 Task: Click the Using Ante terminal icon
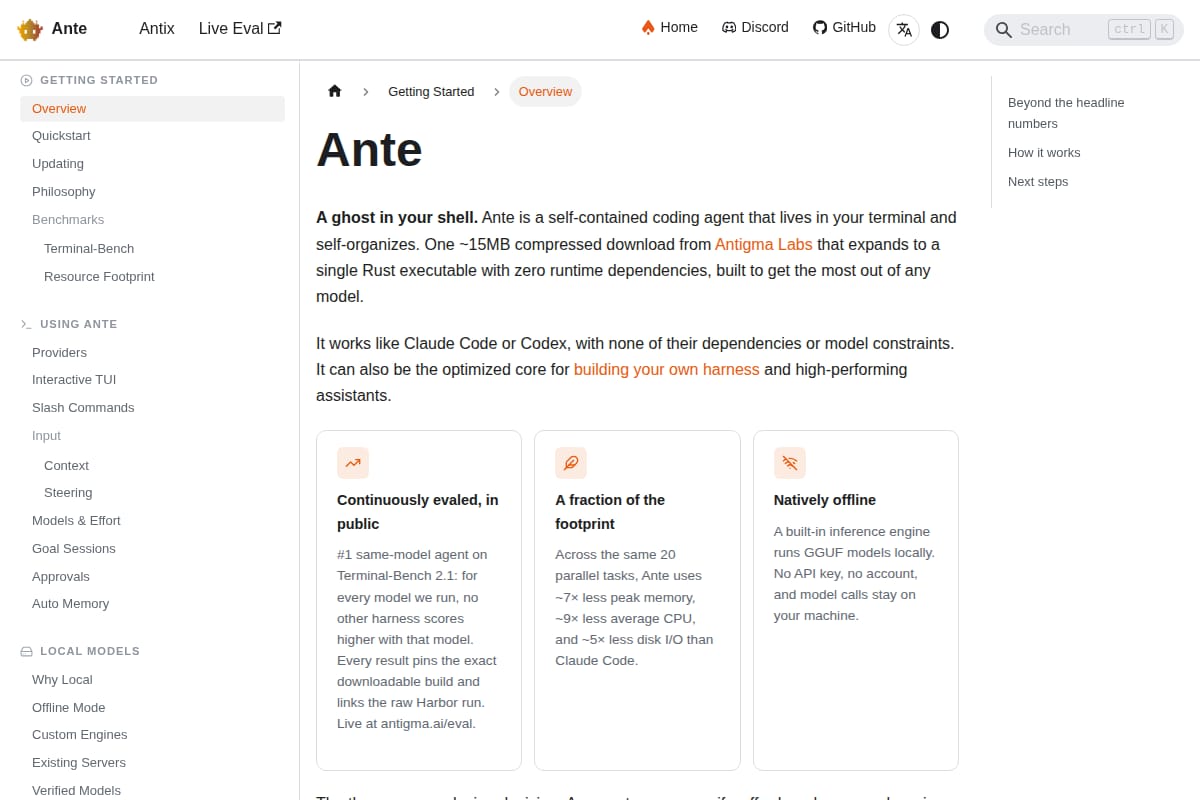coord(26,324)
